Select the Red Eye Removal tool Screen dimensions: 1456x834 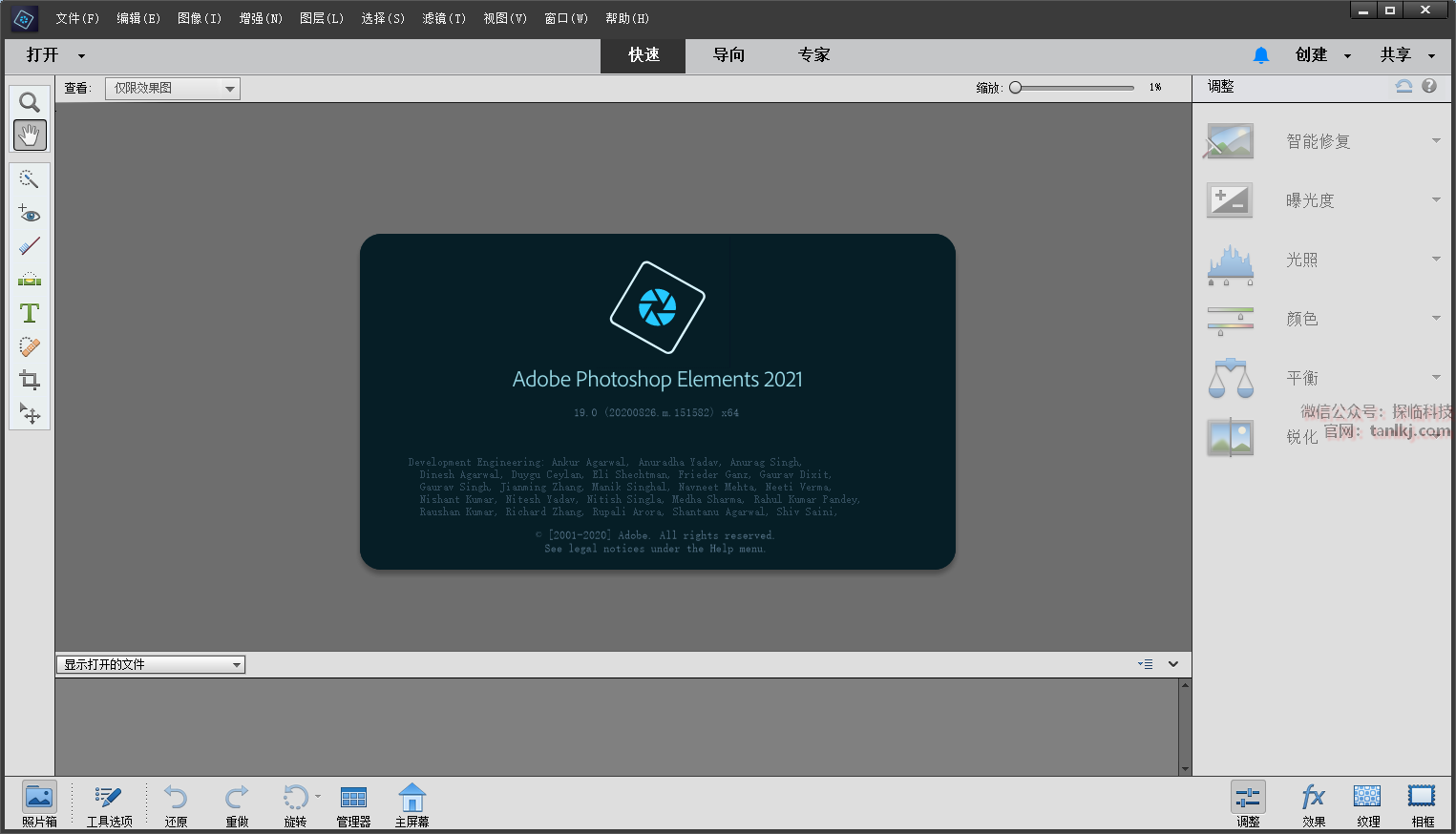[30, 214]
